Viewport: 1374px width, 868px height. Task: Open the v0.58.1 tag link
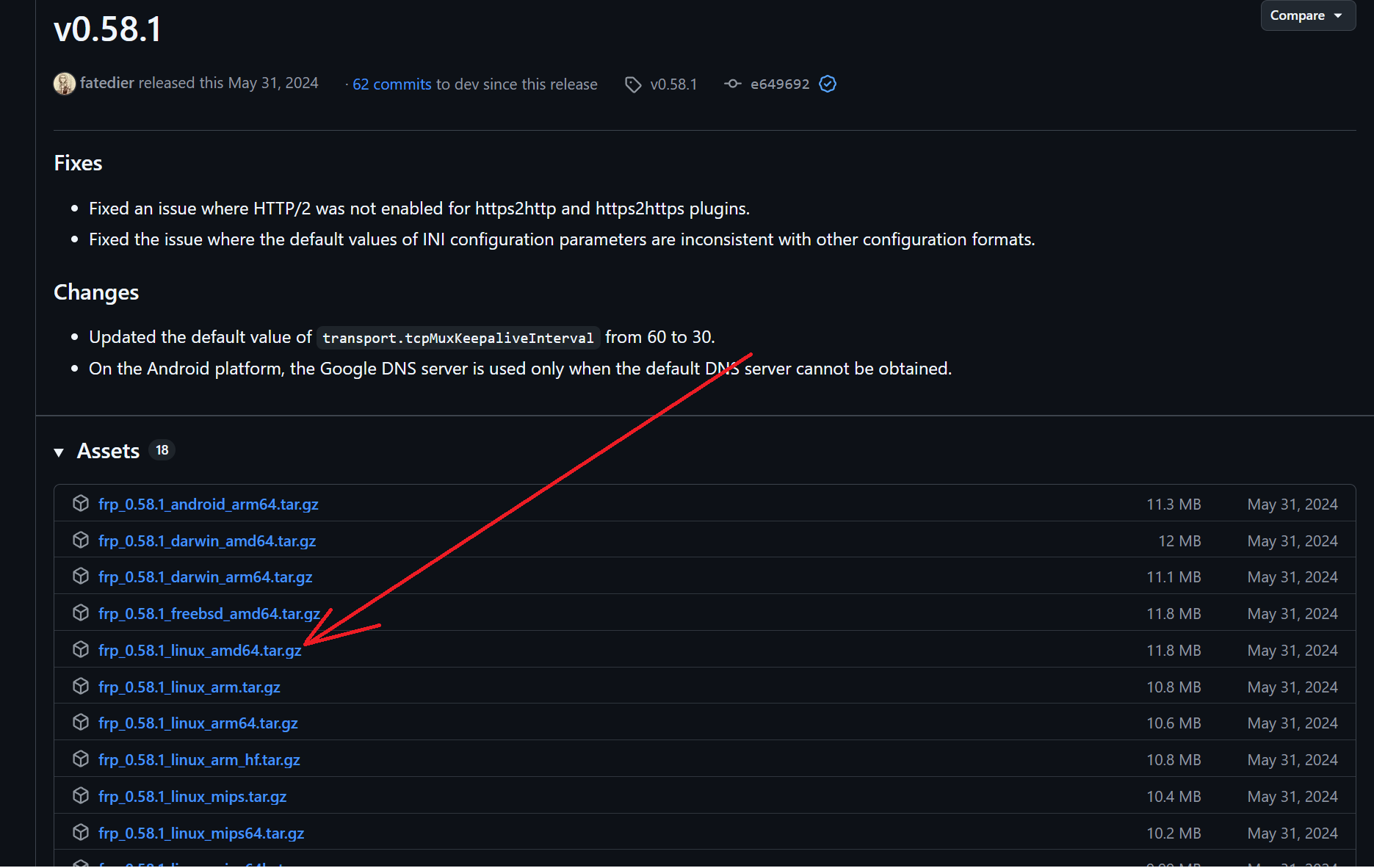(673, 84)
